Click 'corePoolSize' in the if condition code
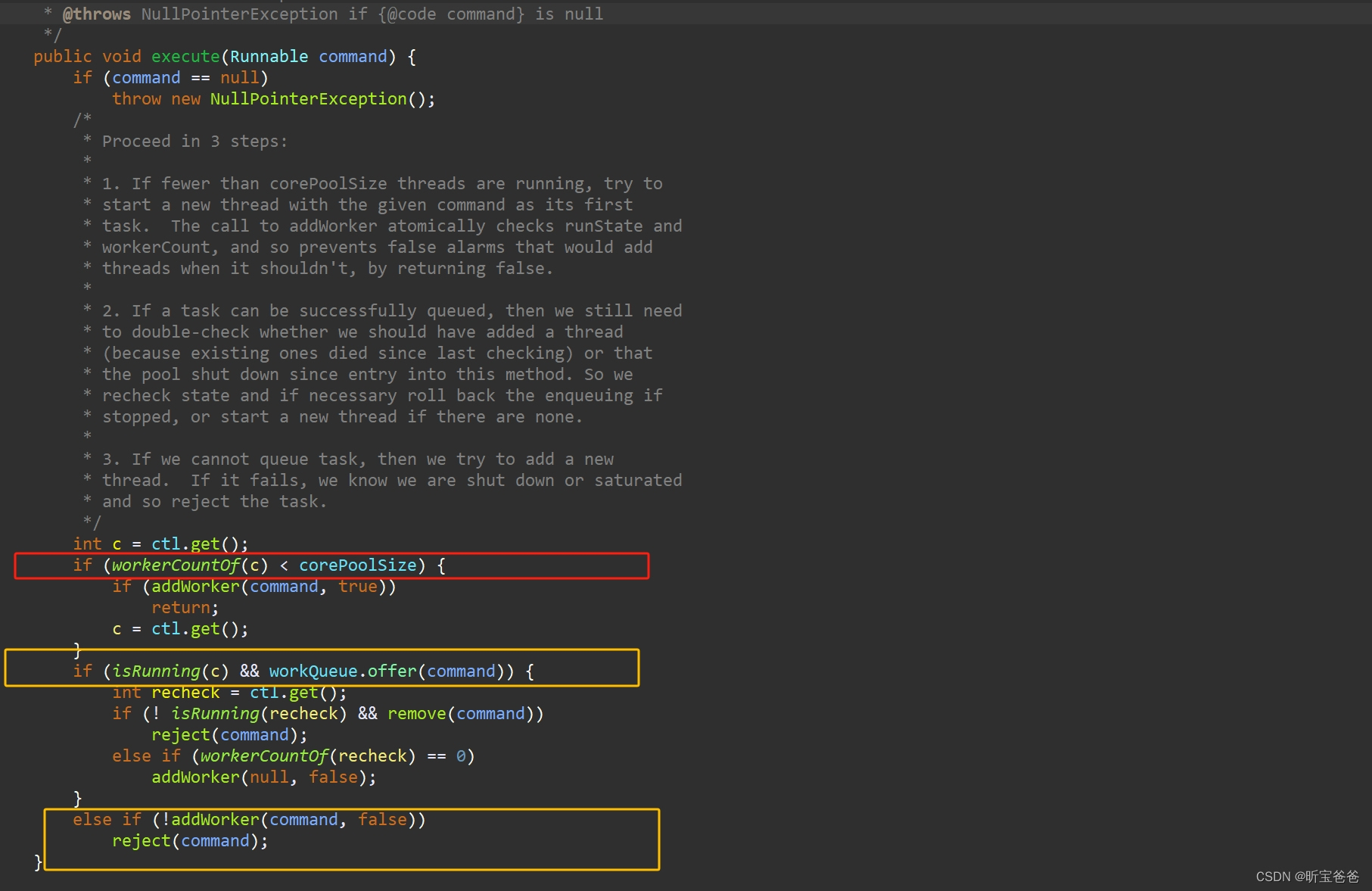 tap(358, 565)
